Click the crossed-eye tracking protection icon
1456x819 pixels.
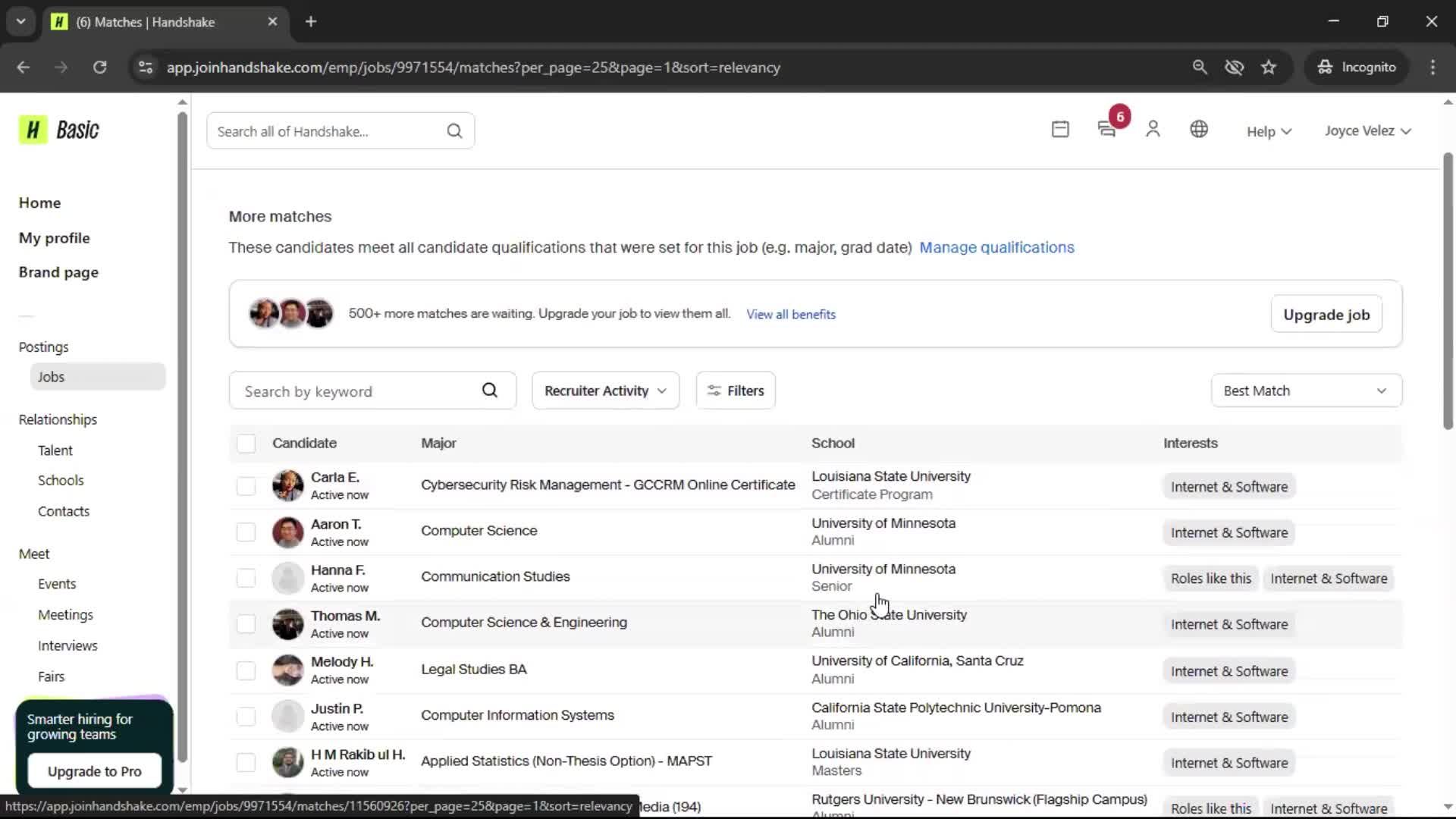point(1235,67)
